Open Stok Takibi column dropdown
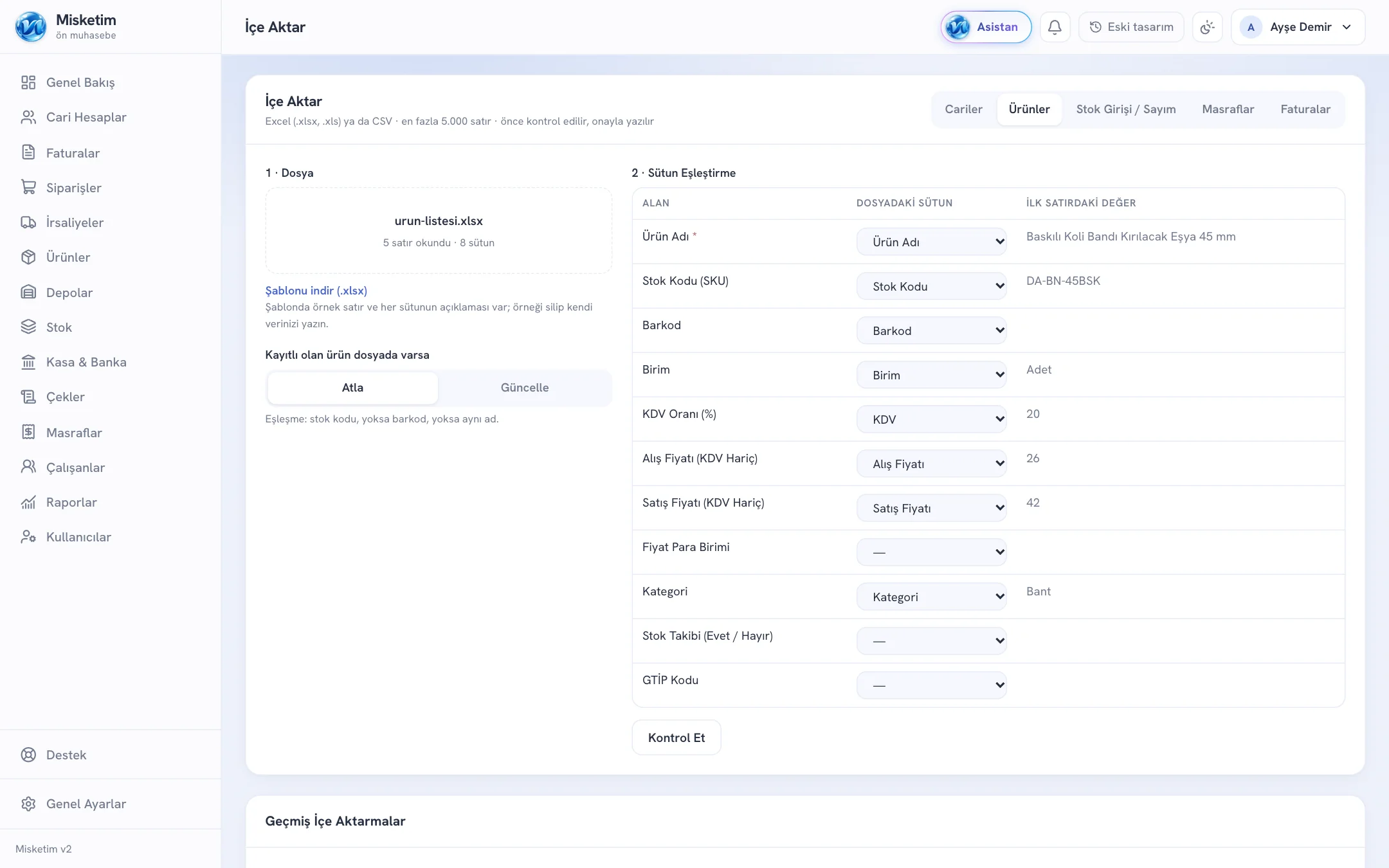 coord(931,641)
